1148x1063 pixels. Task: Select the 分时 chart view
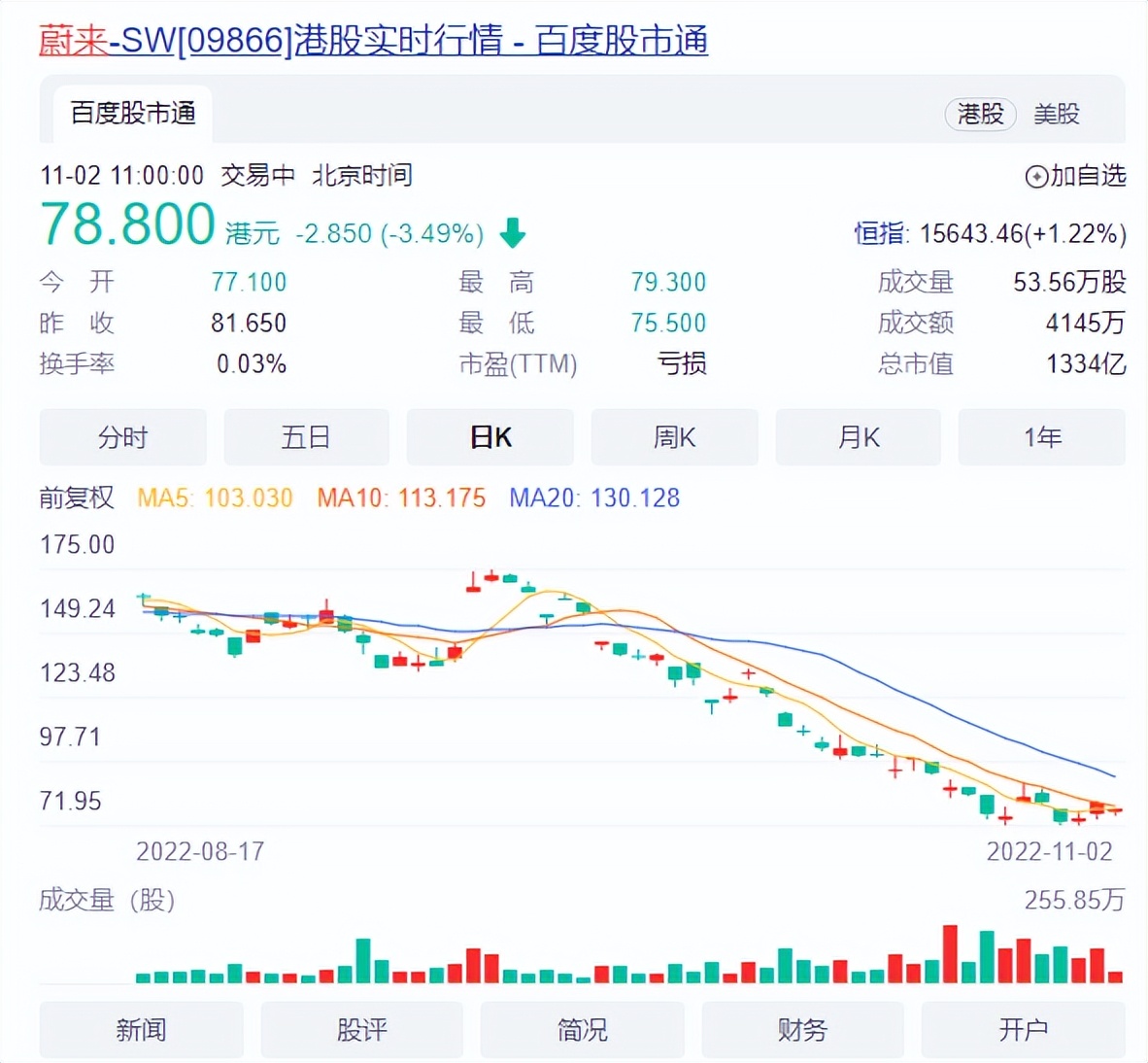(121, 437)
